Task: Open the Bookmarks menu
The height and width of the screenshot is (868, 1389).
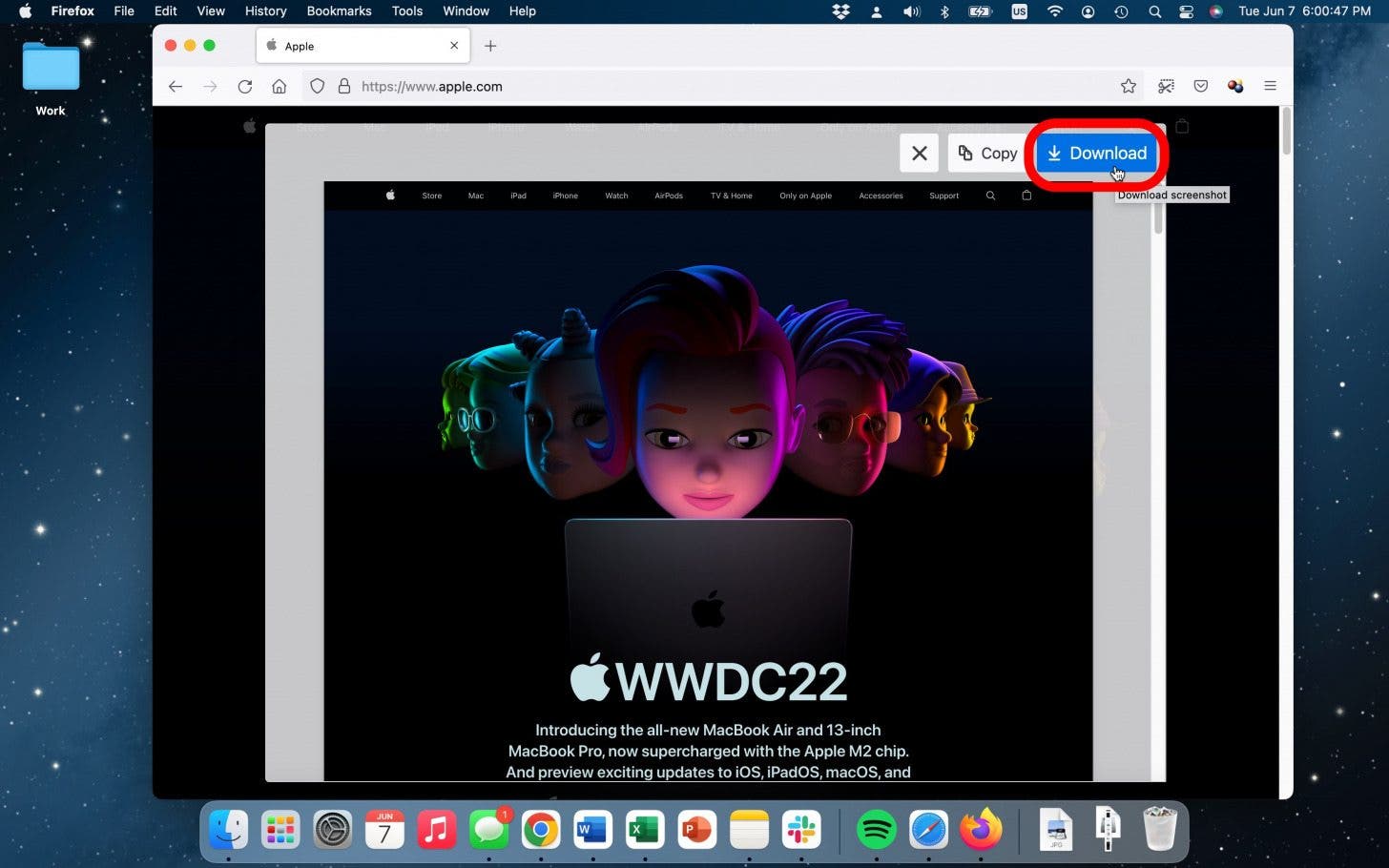Action: point(339,11)
